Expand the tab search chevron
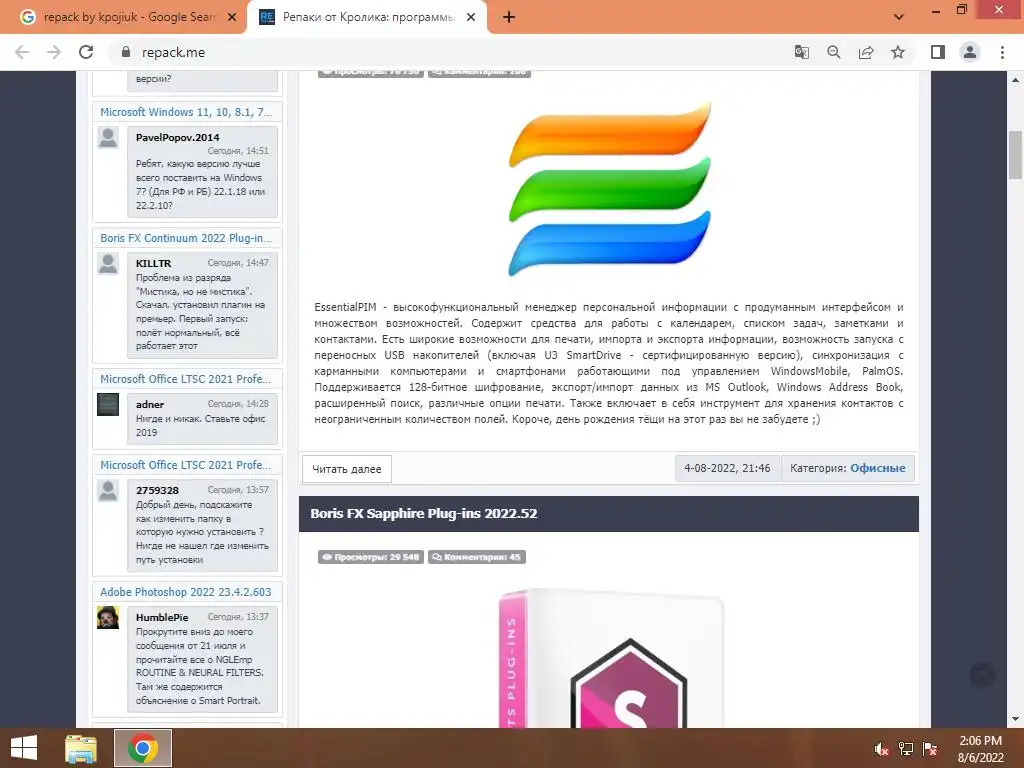1024x768 pixels. pyautogui.click(x=899, y=17)
